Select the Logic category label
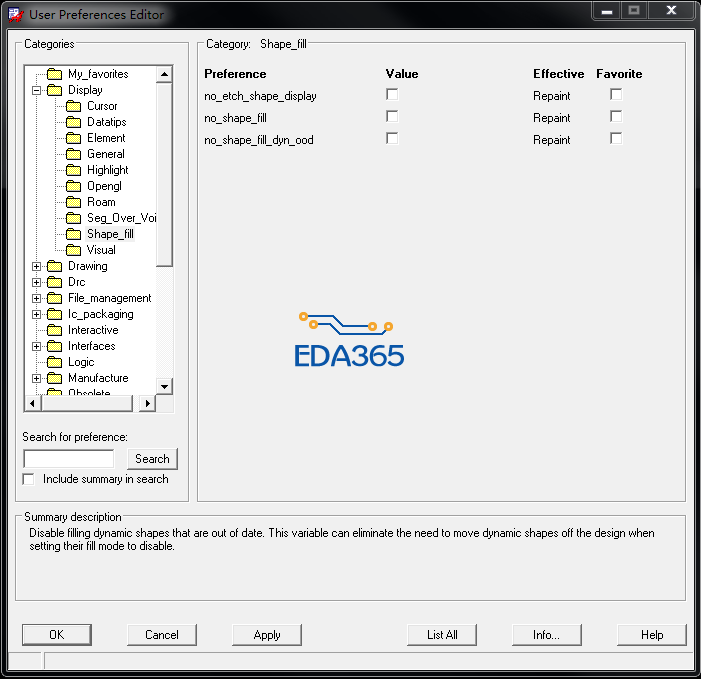Screen dimensions: 701x679 [81, 362]
